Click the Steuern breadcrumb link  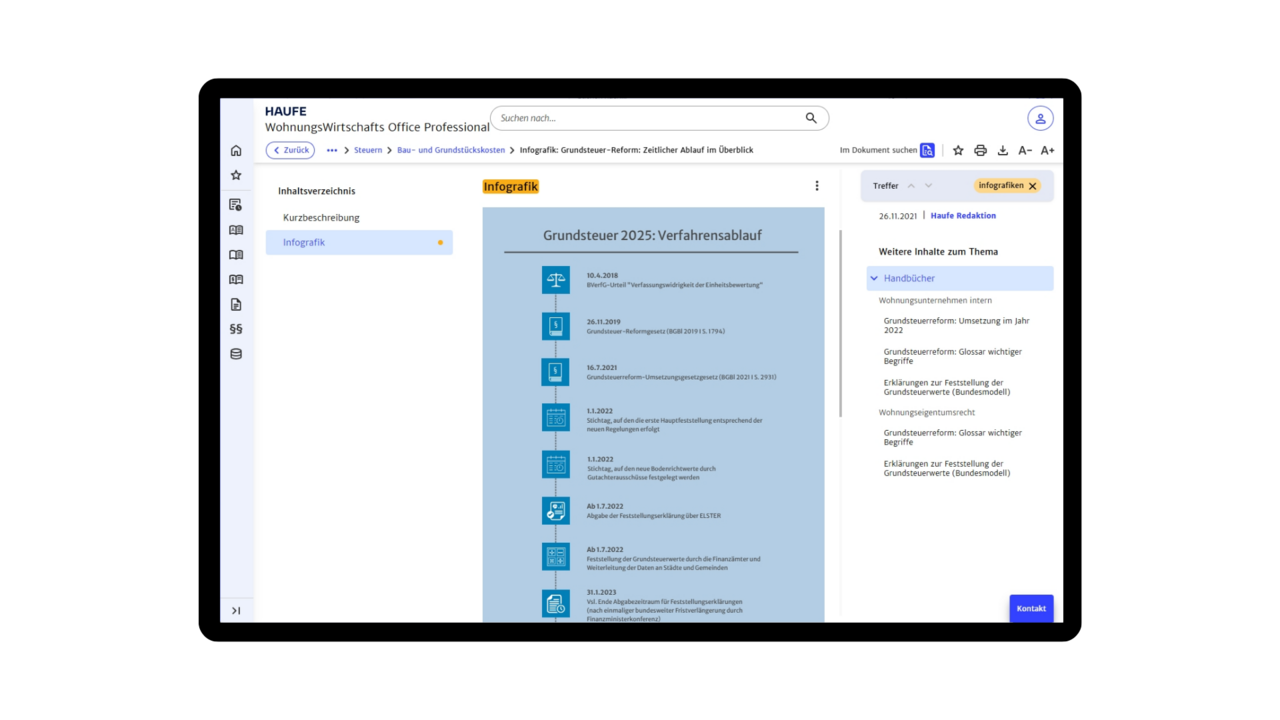coord(368,150)
